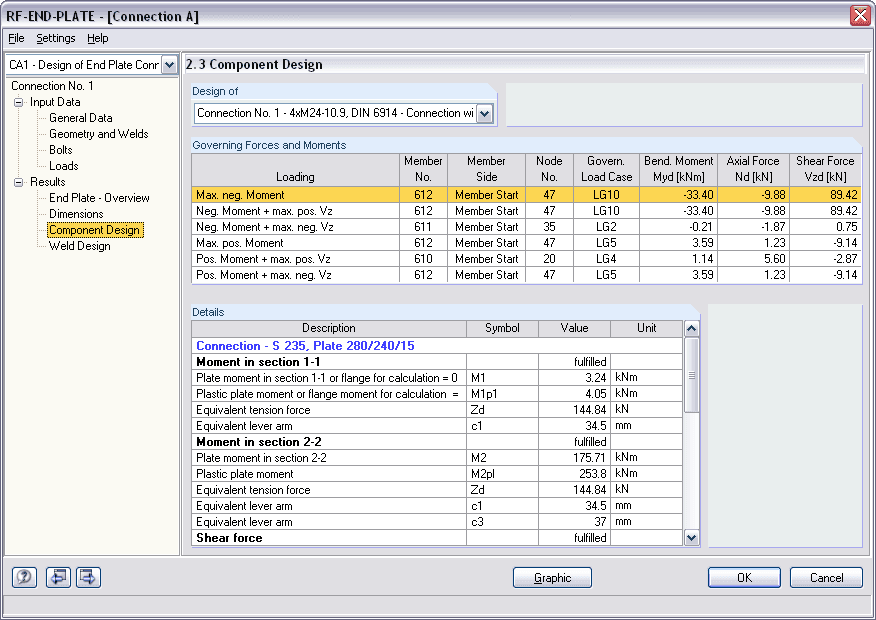Collapse the Input Data tree node
The height and width of the screenshot is (620, 876).
pos(18,102)
